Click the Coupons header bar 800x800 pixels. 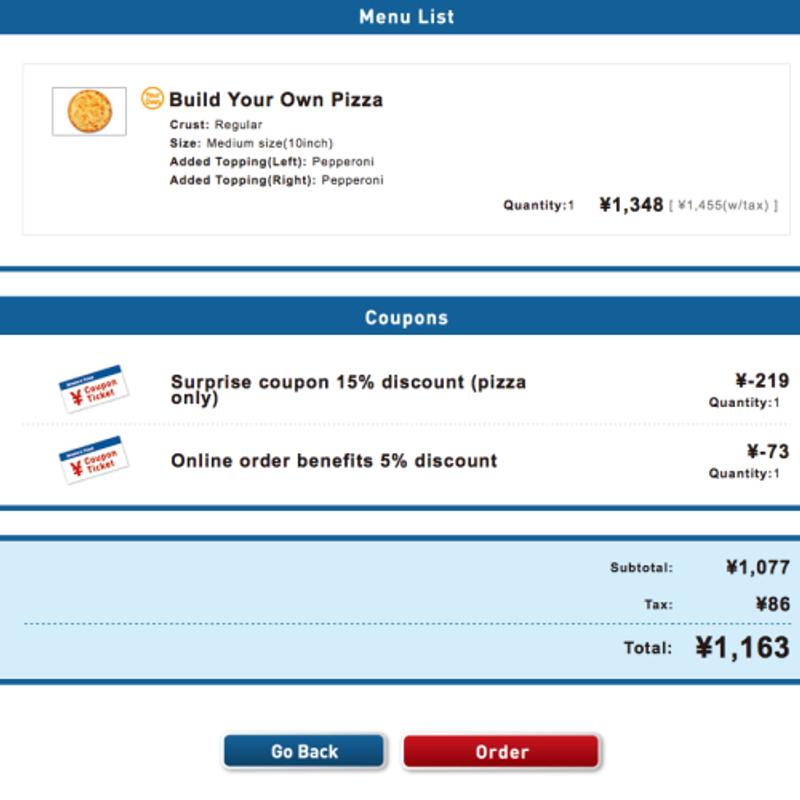point(400,316)
